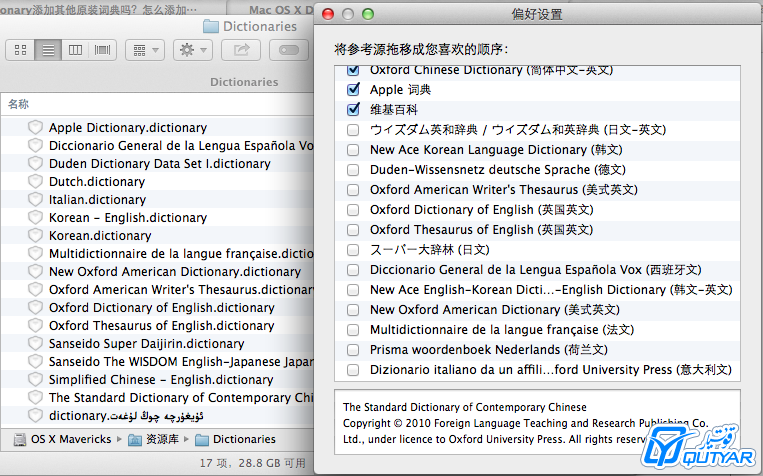Click the Uyghur dictionary file icon at list bottom
This screenshot has height=476, width=763.
pyautogui.click(x=35, y=416)
